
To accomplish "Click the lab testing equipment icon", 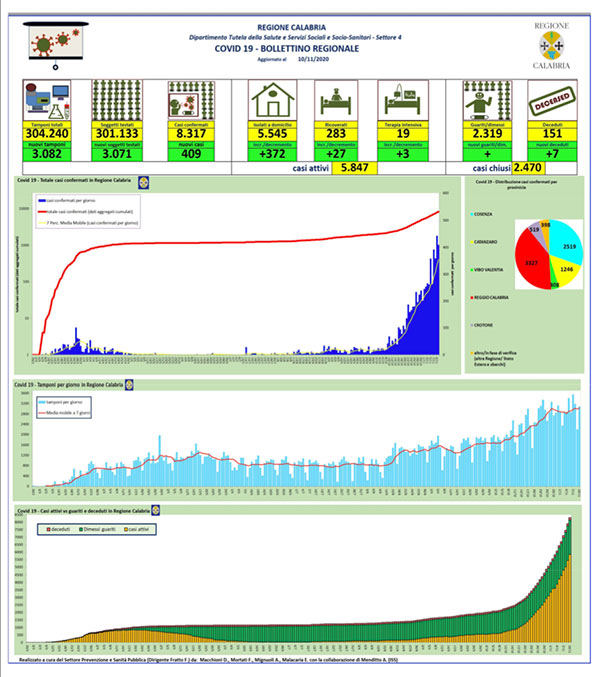I will (x=47, y=101).
